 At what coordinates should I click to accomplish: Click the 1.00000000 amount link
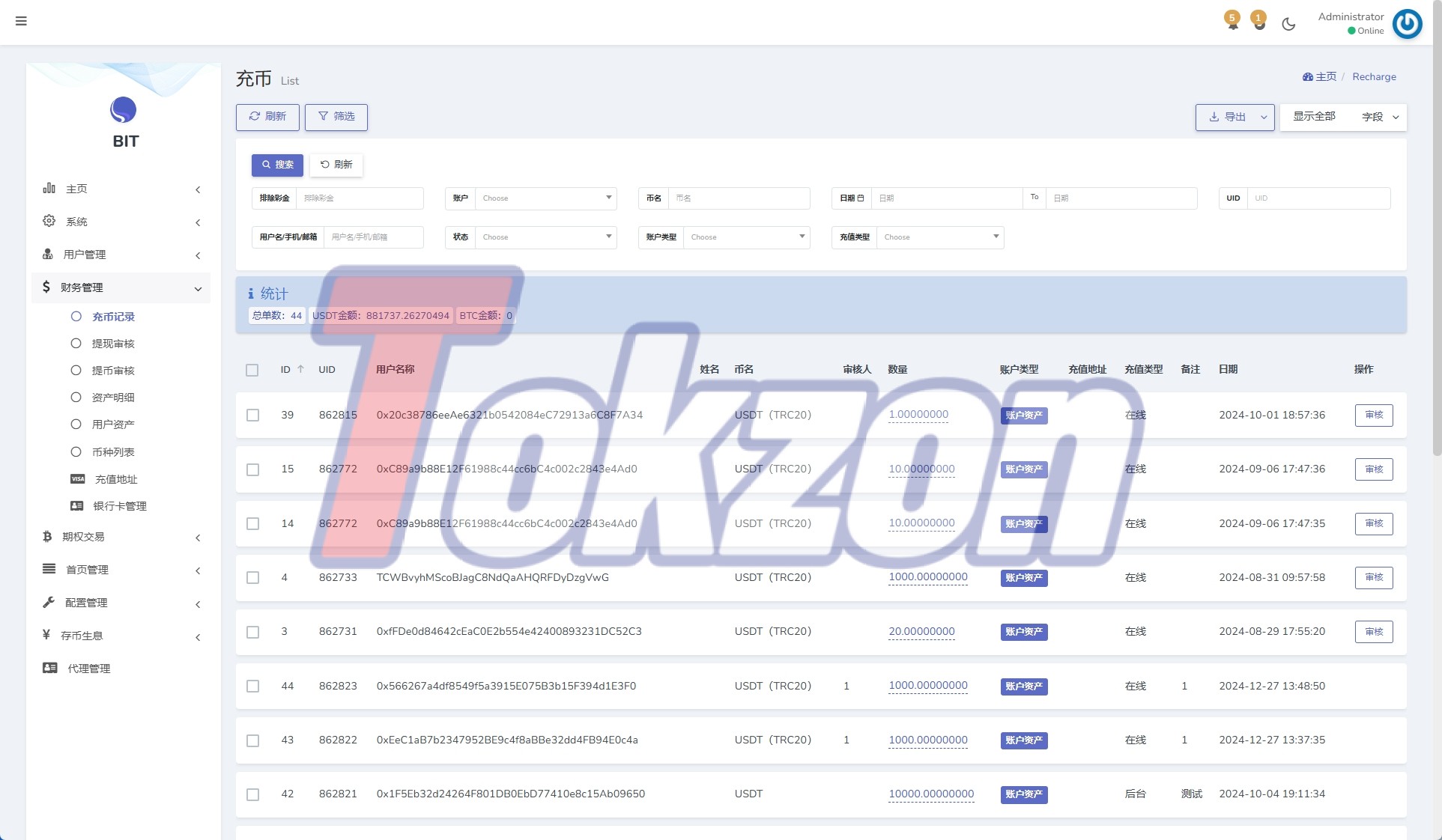(x=918, y=415)
